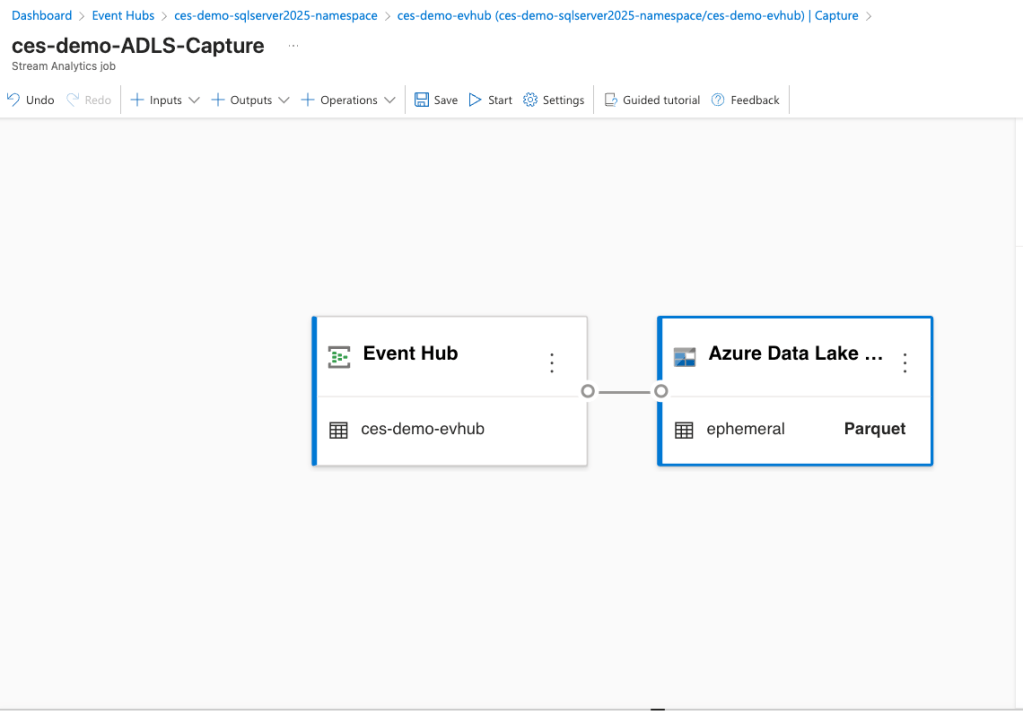Click the Undo arrow icon
This screenshot has height=715, width=1023.
[x=13, y=100]
